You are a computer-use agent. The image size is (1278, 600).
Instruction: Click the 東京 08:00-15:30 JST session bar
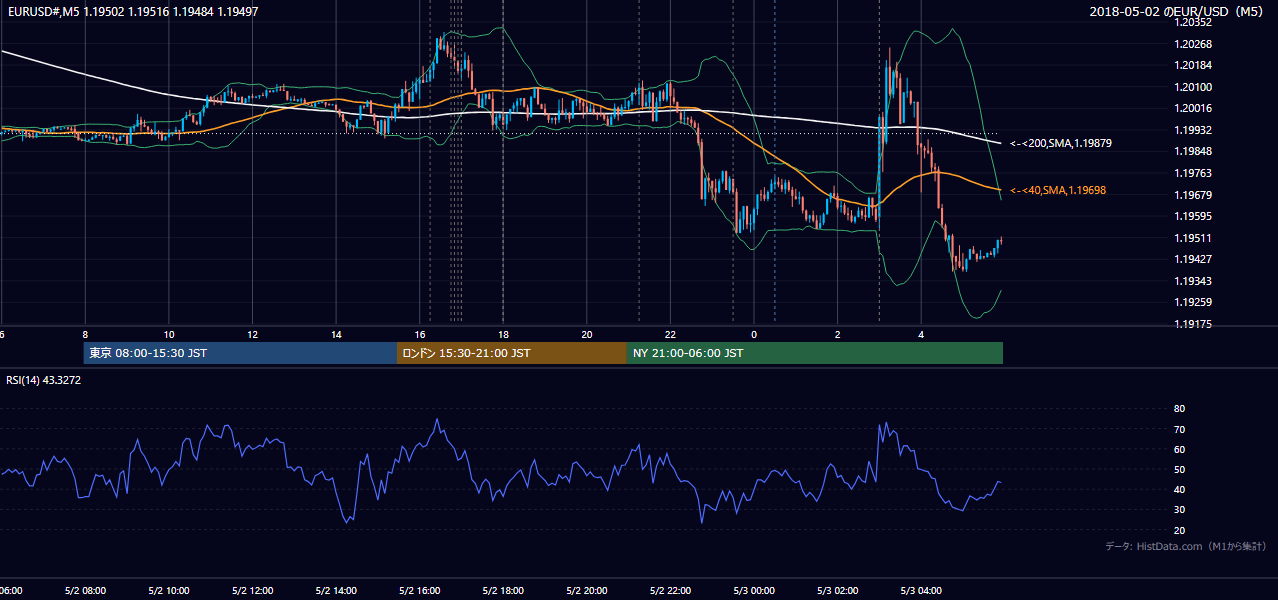click(x=240, y=353)
